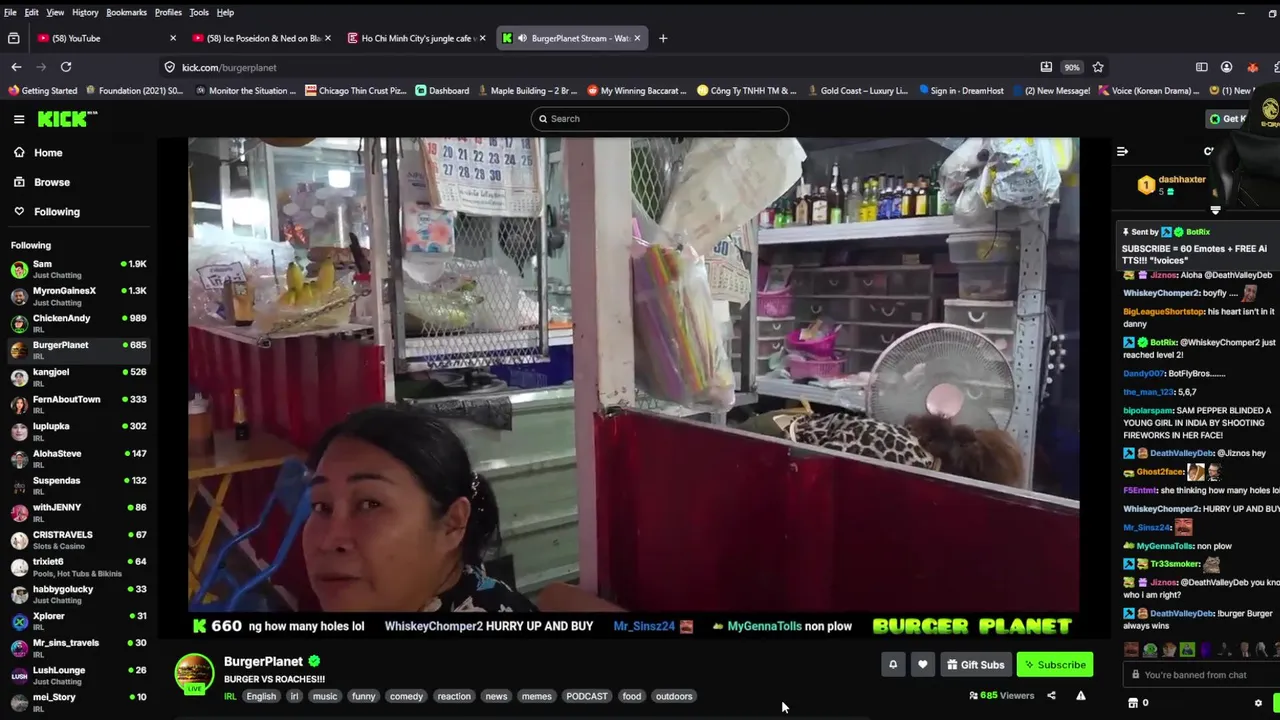1280x720 pixels.
Task: Open Firefox tab overview button
Action: pyautogui.click(x=13, y=38)
